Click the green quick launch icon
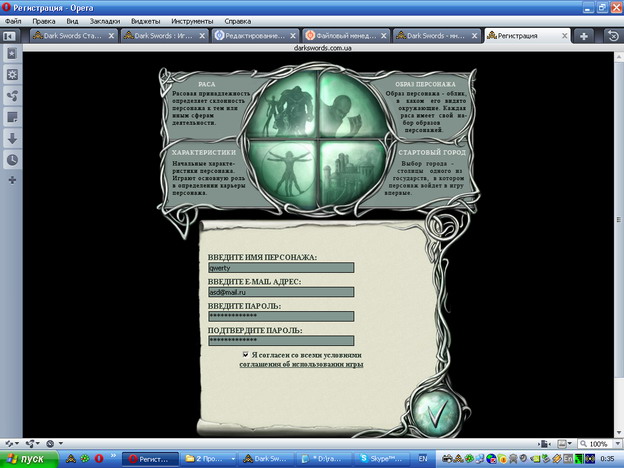 (85, 459)
